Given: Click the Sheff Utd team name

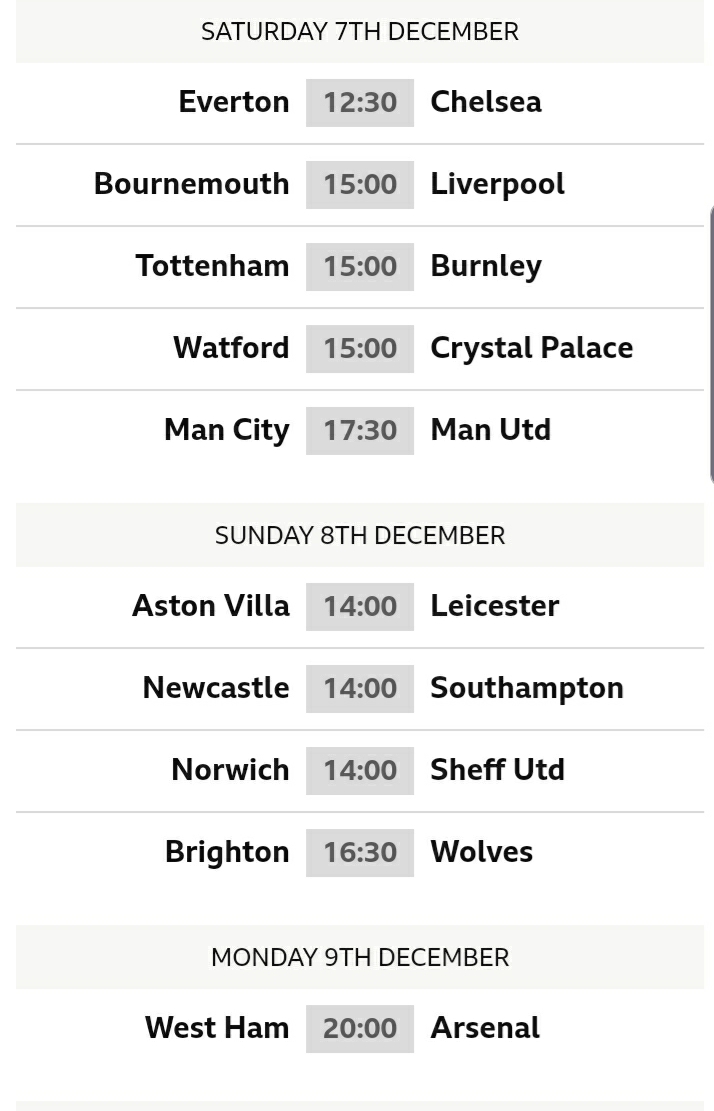Looking at the screenshot, I should 497,770.
